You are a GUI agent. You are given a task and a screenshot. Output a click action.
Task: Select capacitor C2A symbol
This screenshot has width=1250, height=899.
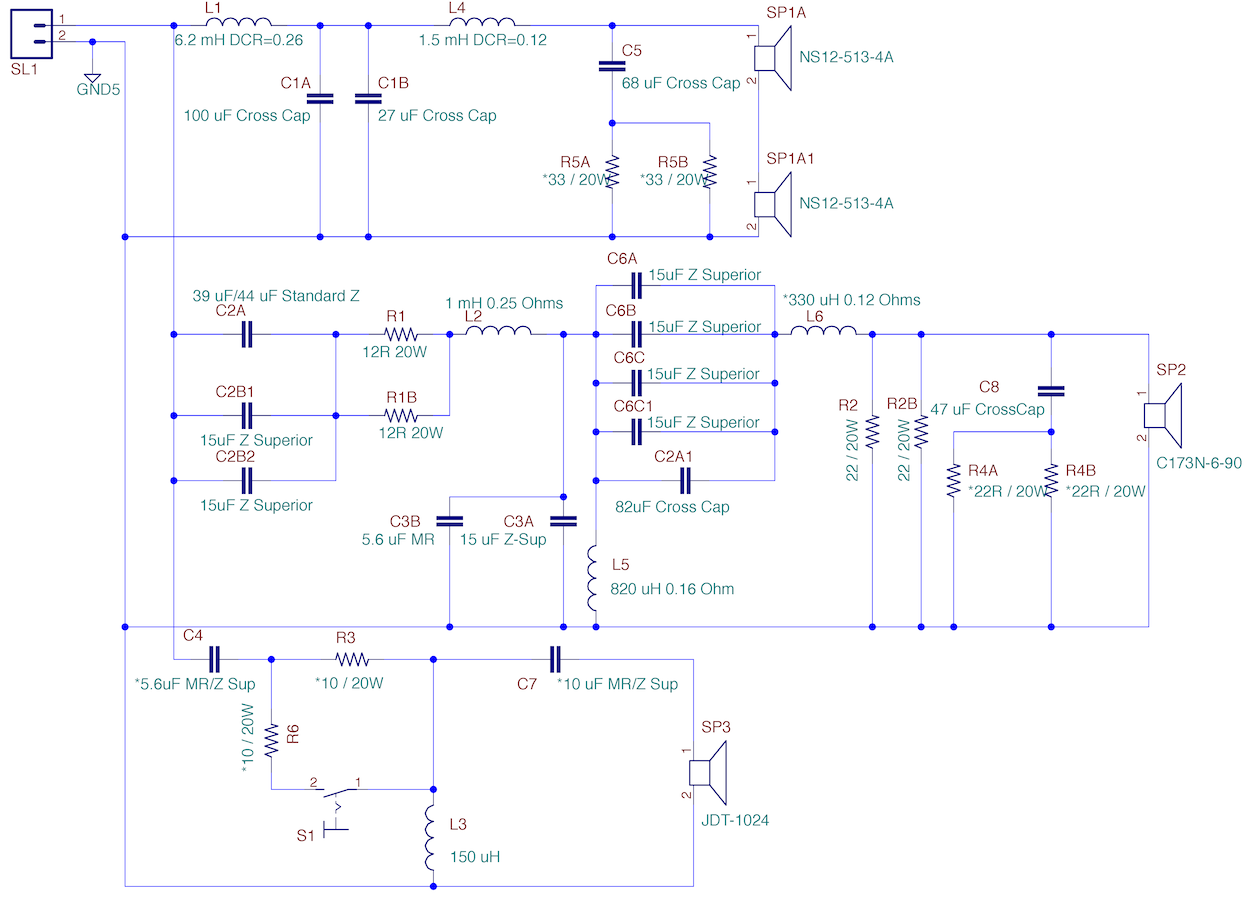coord(246,335)
